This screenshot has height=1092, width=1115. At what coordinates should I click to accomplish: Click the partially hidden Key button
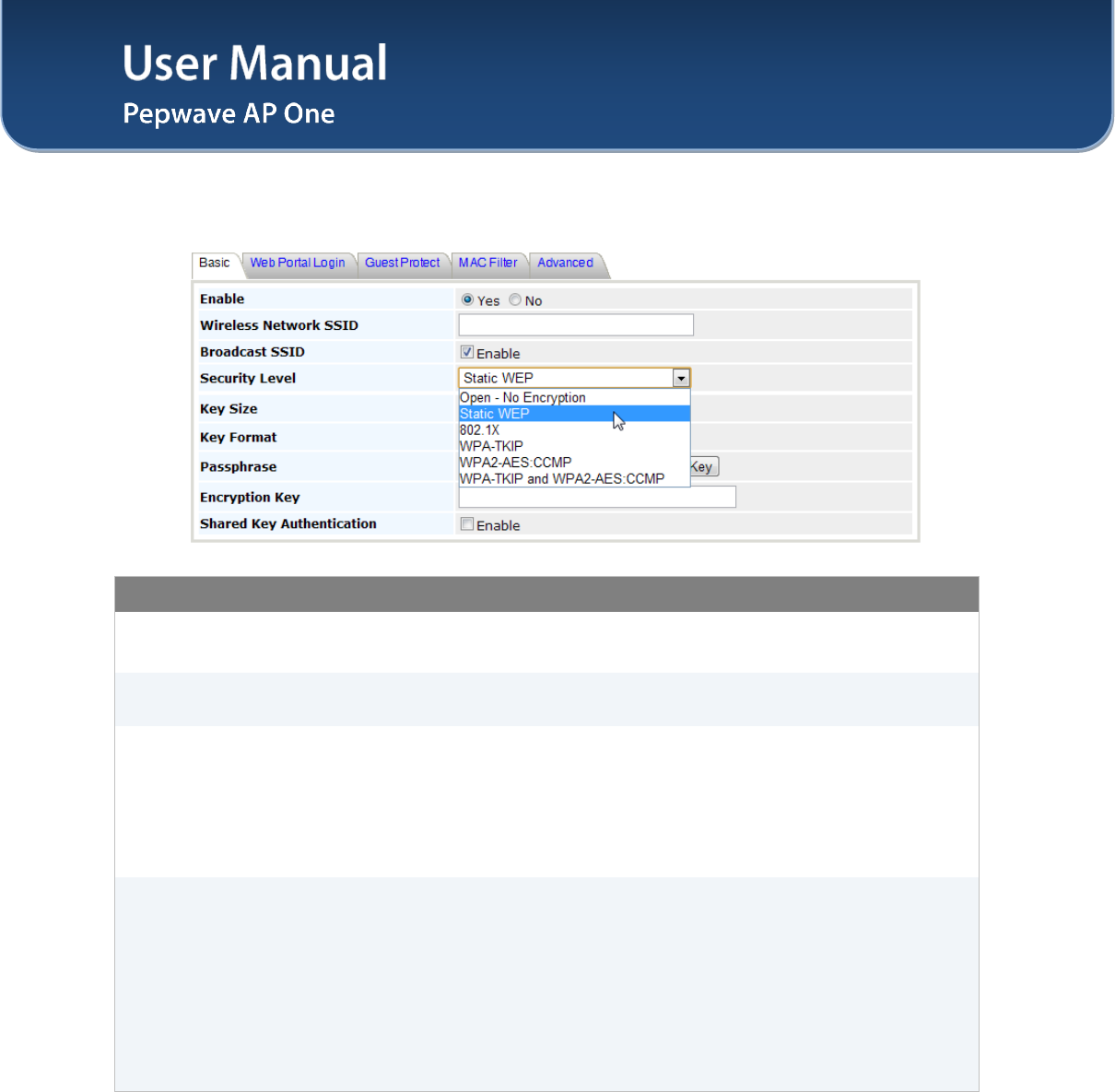(x=704, y=467)
